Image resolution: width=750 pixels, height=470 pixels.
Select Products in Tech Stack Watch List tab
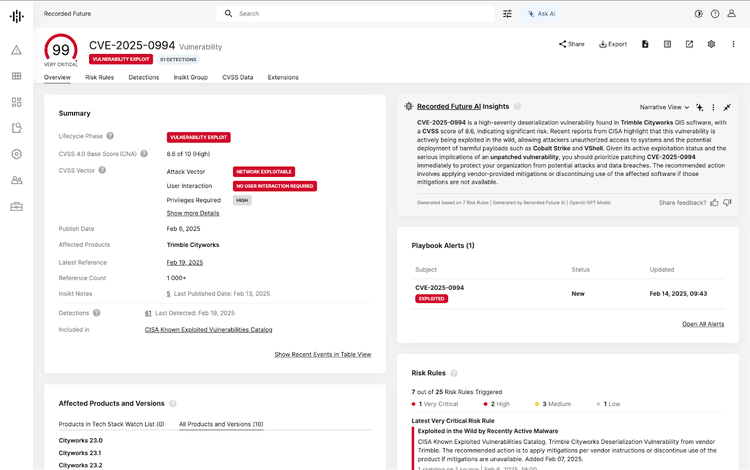click(x=111, y=424)
